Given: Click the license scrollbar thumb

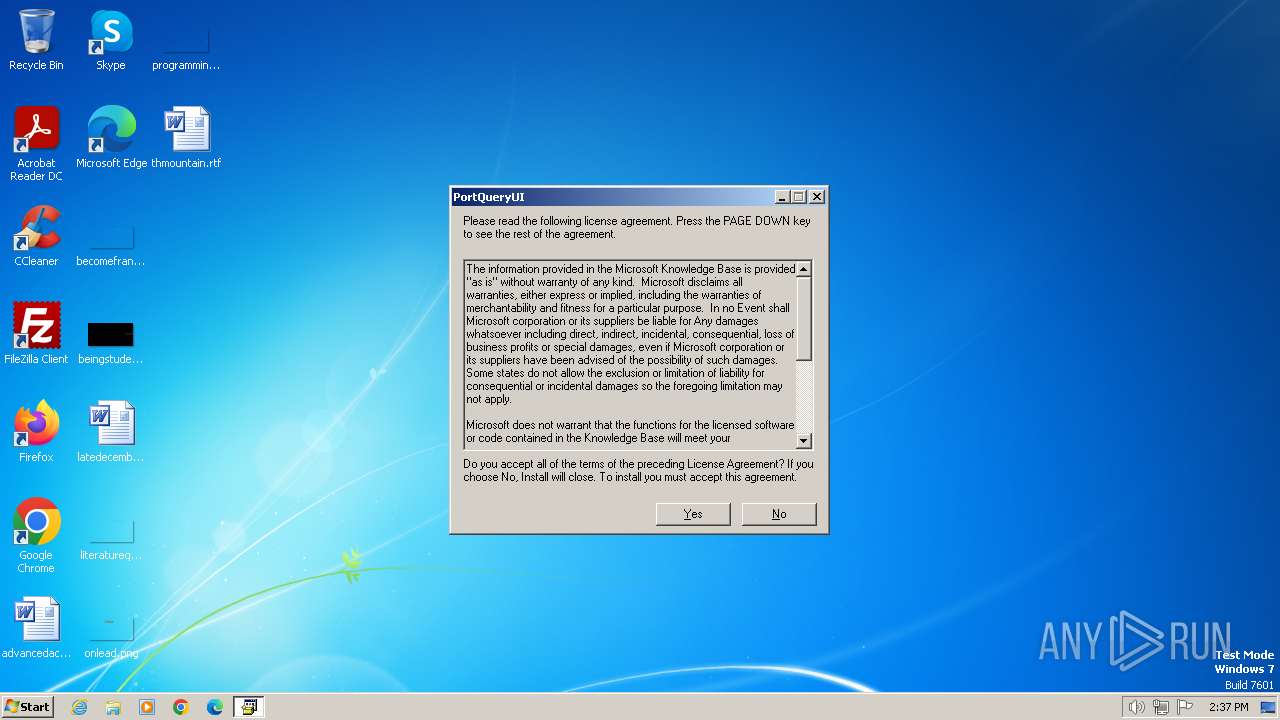Looking at the screenshot, I should pos(804,319).
